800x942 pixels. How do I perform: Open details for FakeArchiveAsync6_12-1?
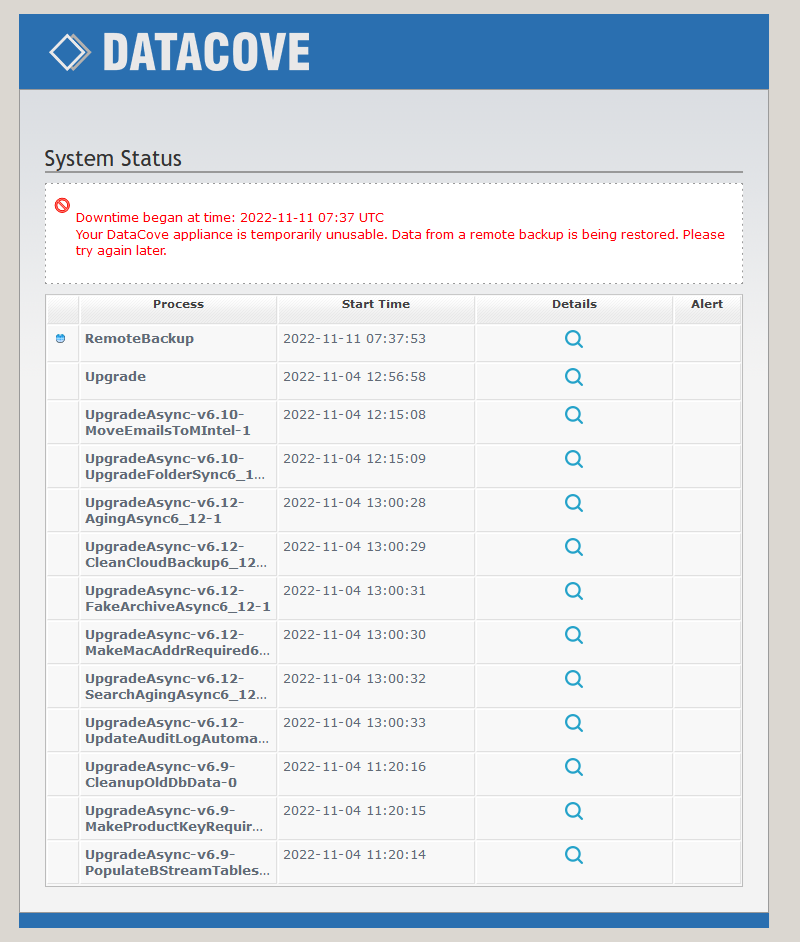tap(573, 591)
